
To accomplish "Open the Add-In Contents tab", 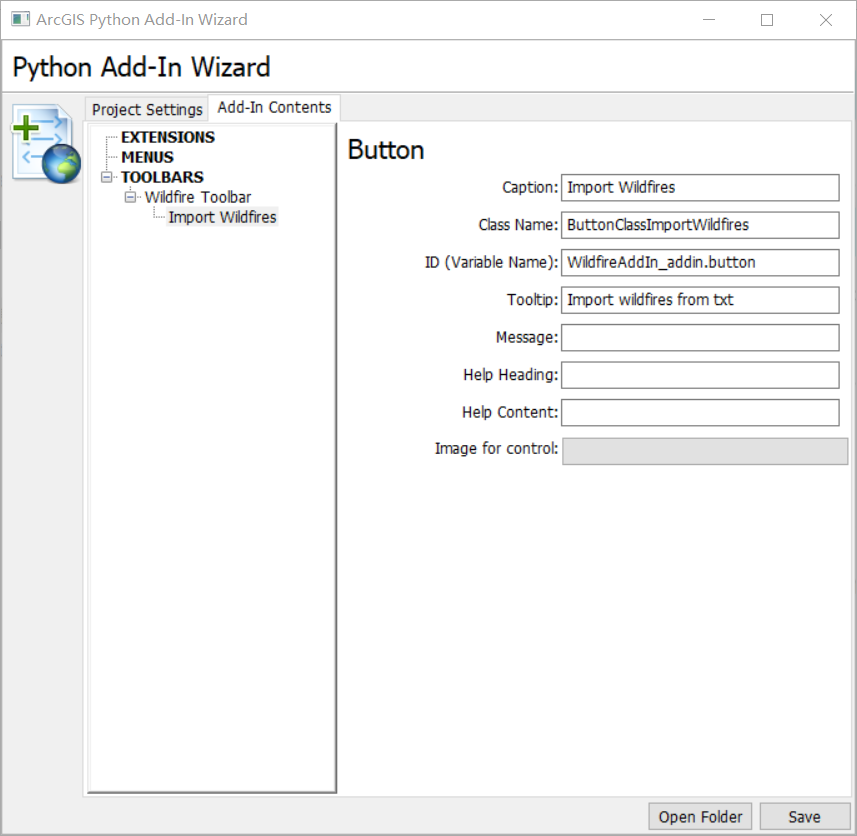I will coord(274,107).
